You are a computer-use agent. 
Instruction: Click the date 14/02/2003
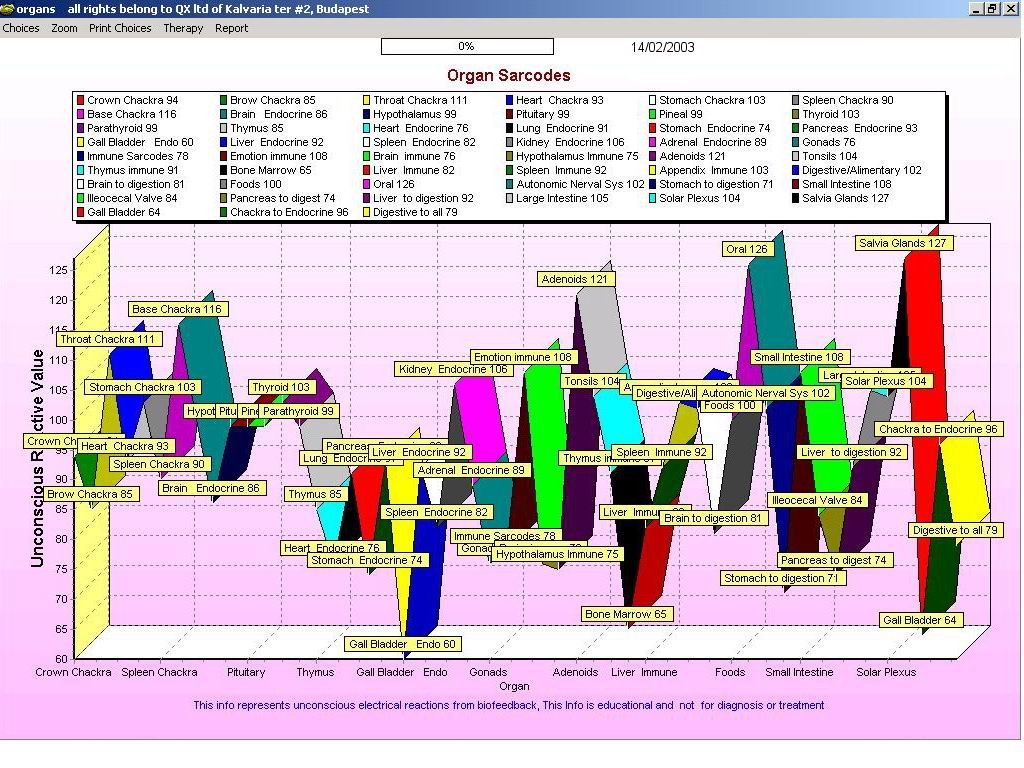coord(662,47)
